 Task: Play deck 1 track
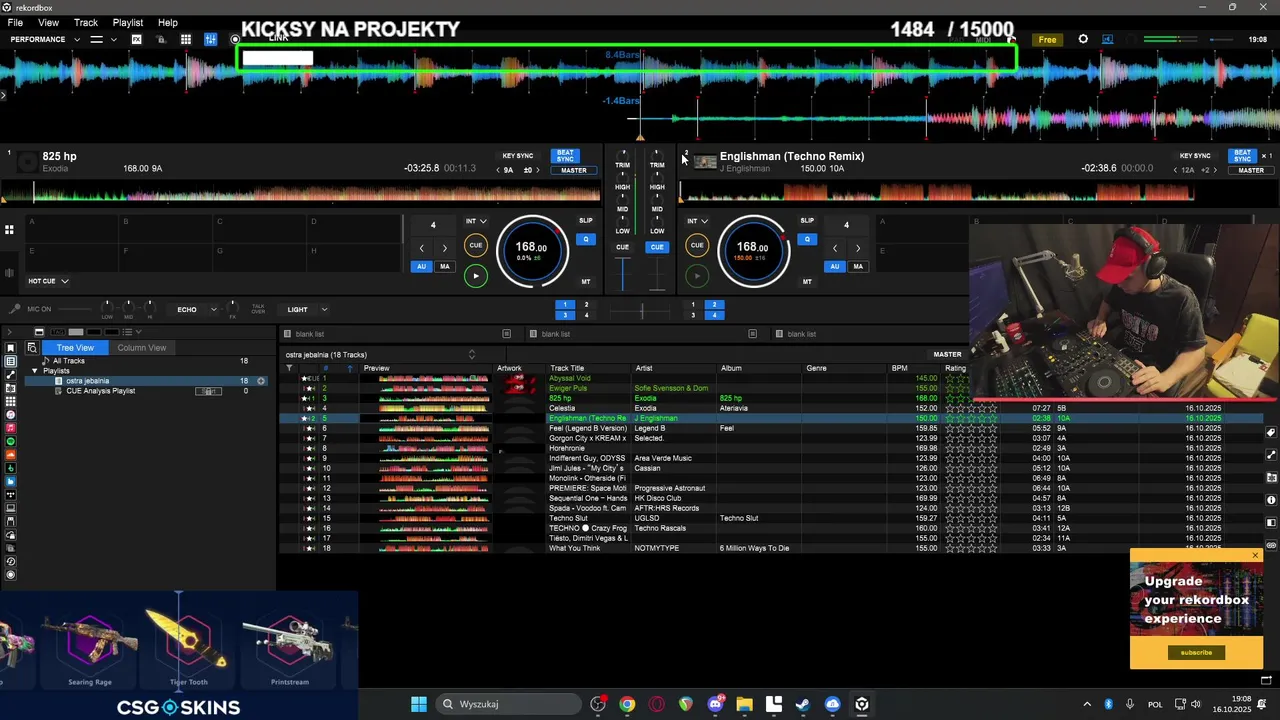(x=476, y=276)
